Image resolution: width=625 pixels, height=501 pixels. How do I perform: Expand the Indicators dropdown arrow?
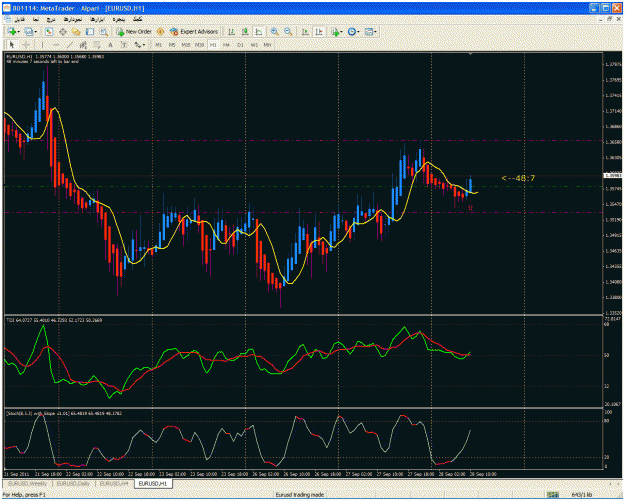tap(342, 32)
